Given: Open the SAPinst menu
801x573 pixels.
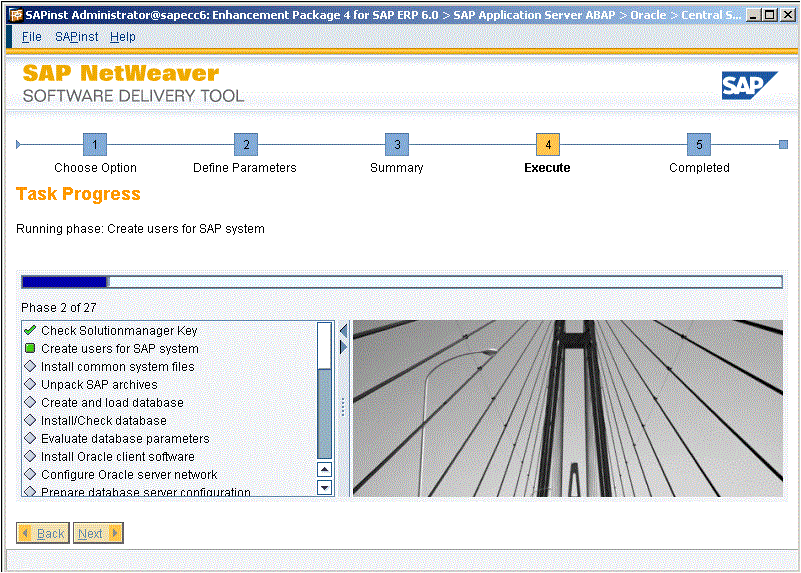Looking at the screenshot, I should coord(76,37).
